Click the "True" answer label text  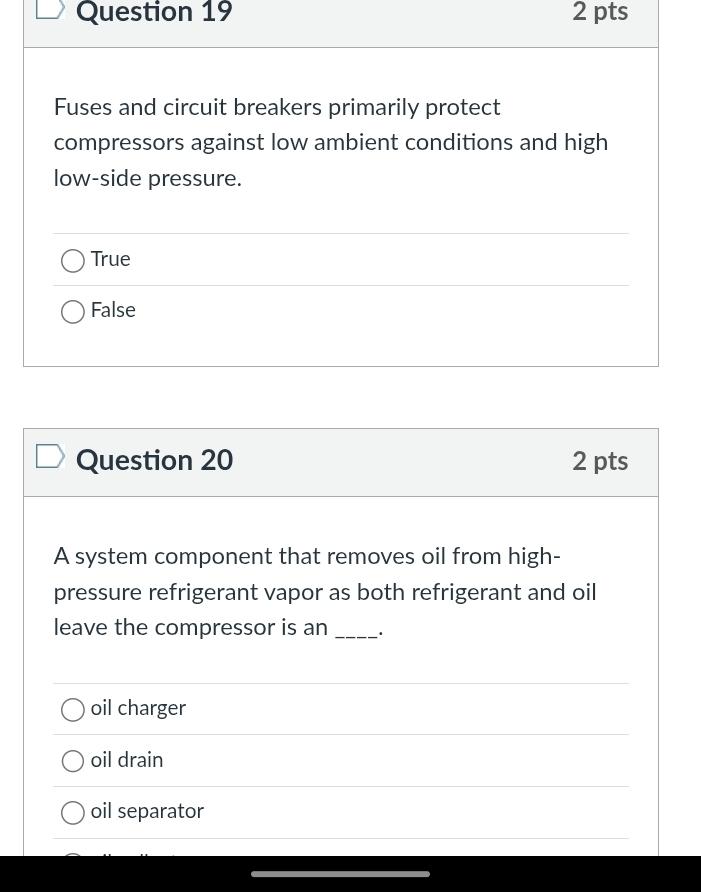pos(111,260)
